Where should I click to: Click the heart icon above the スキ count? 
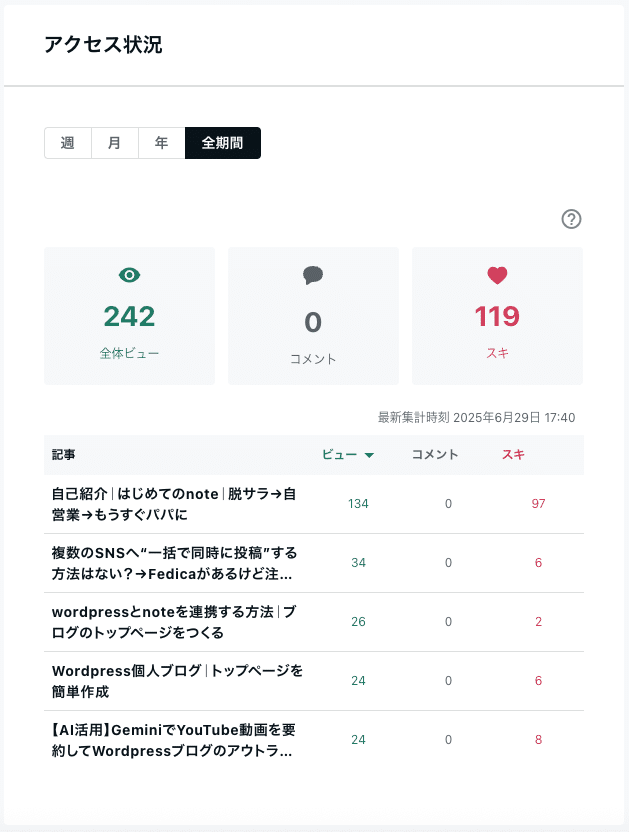click(497, 274)
